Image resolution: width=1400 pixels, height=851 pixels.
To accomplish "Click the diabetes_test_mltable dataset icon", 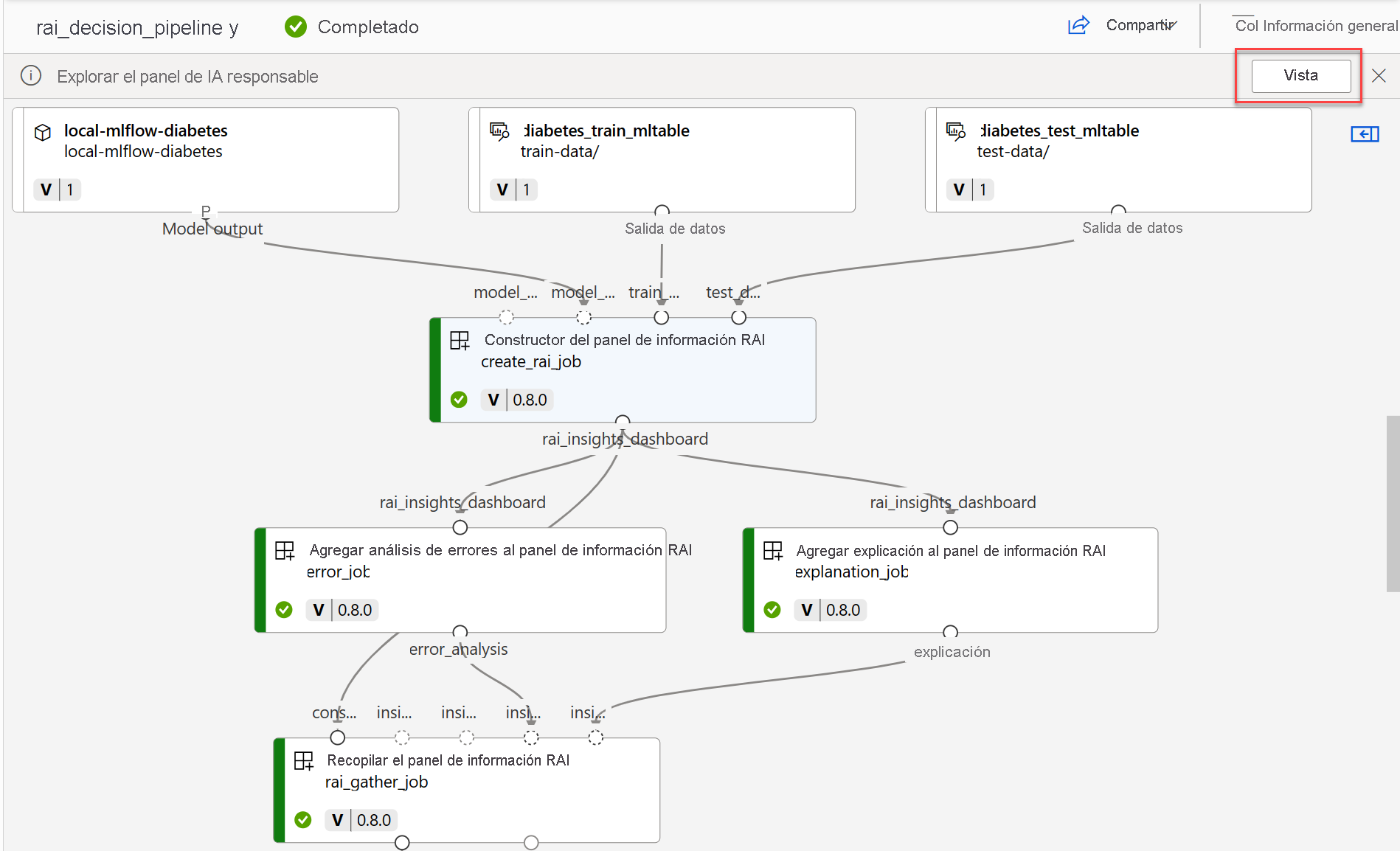I will click(956, 131).
